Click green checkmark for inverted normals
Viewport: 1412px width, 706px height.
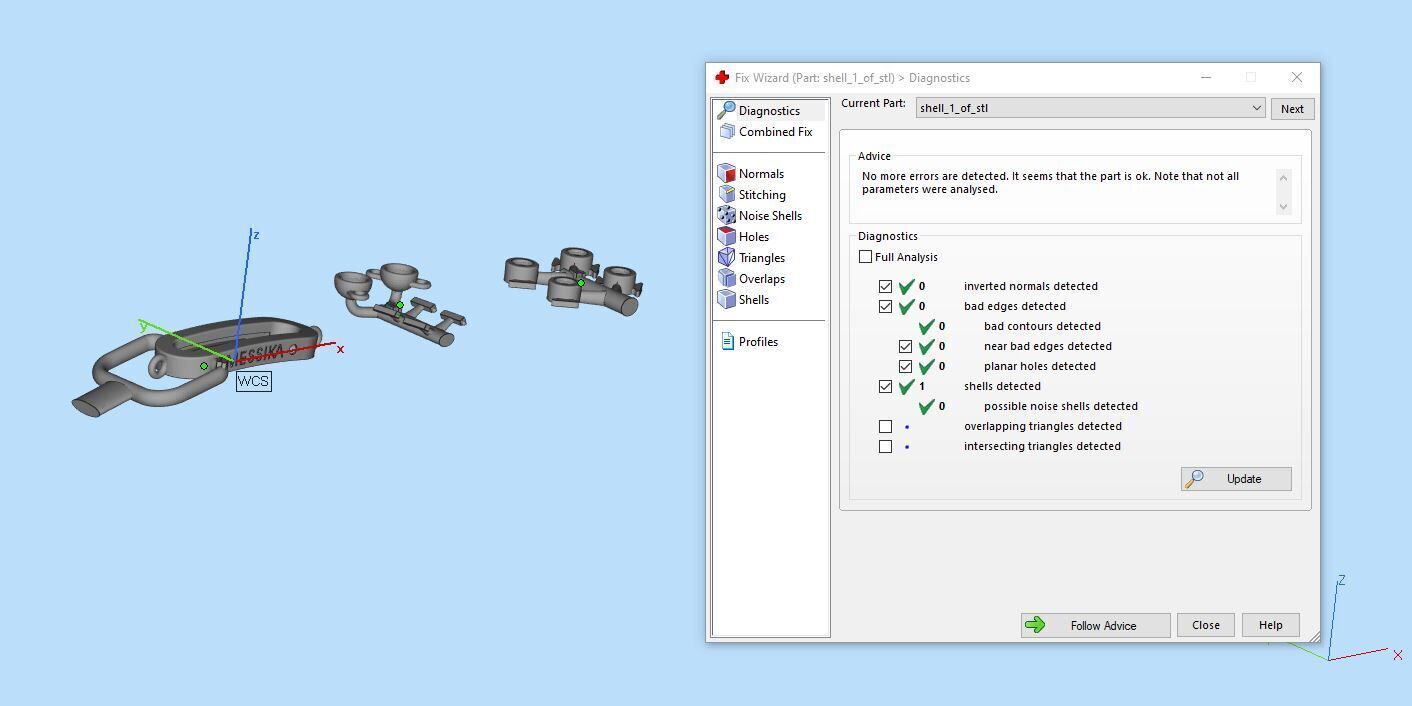click(x=907, y=286)
